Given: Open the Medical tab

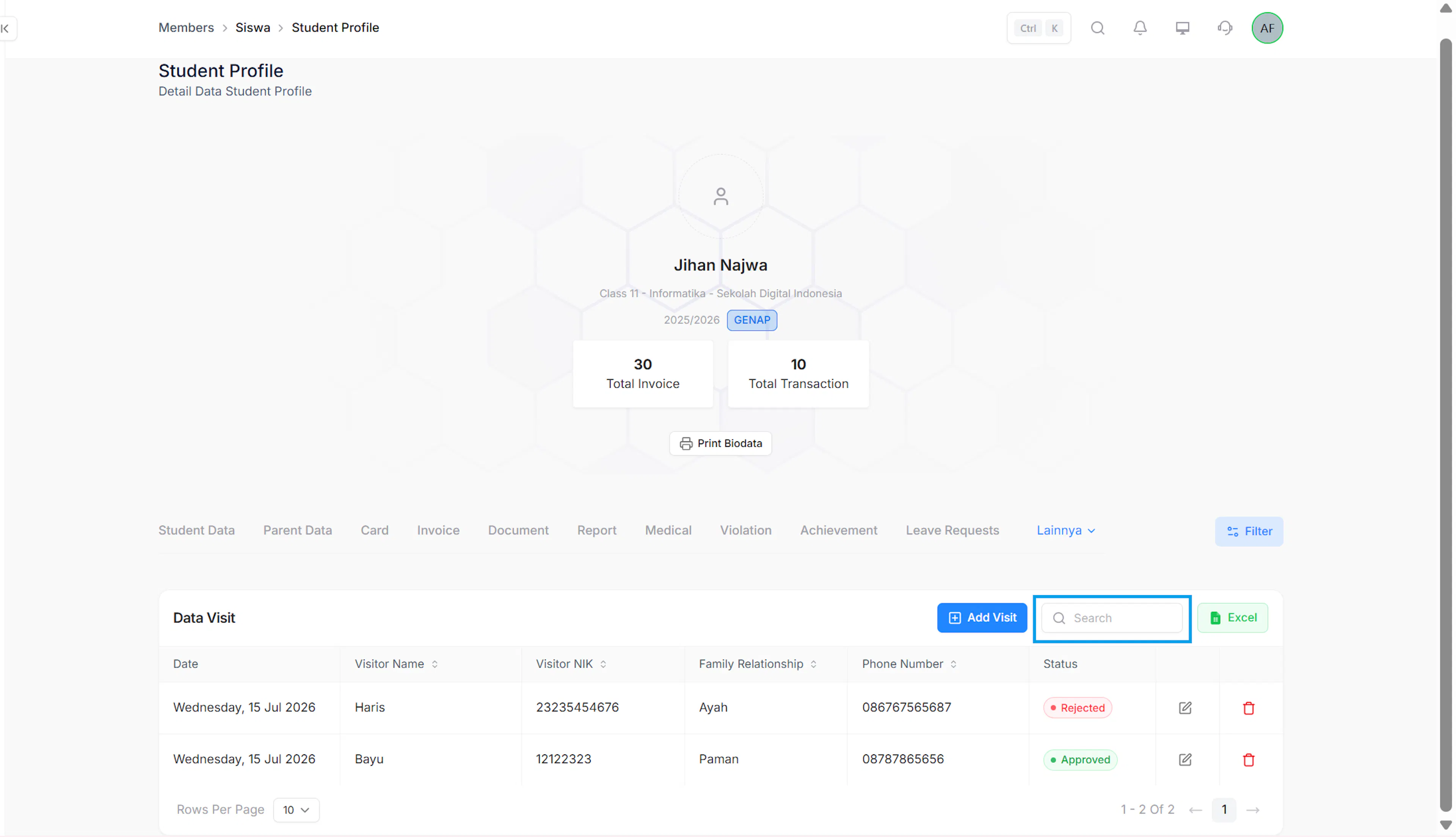Looking at the screenshot, I should click(668, 531).
